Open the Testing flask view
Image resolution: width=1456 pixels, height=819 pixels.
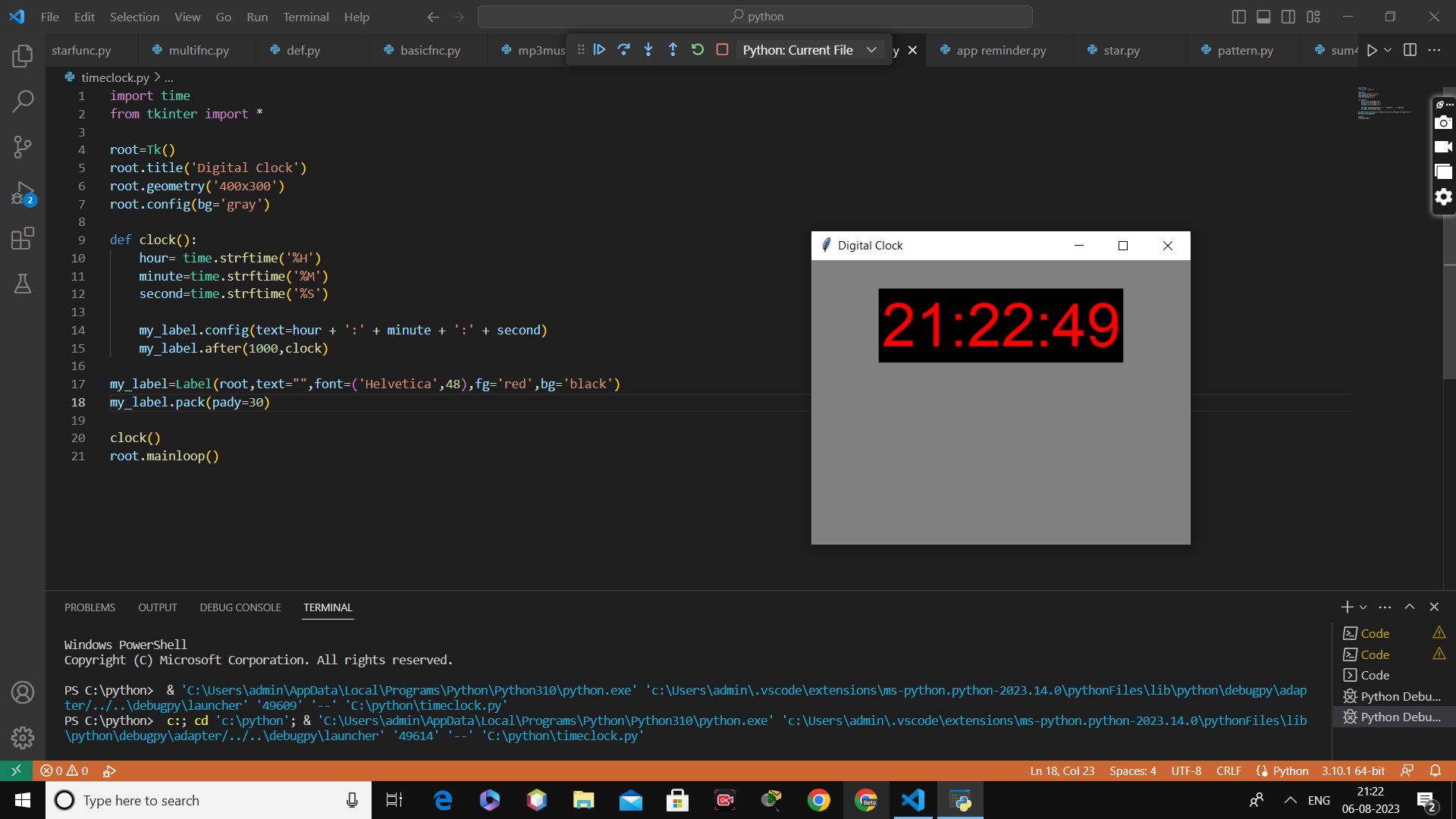point(23,284)
